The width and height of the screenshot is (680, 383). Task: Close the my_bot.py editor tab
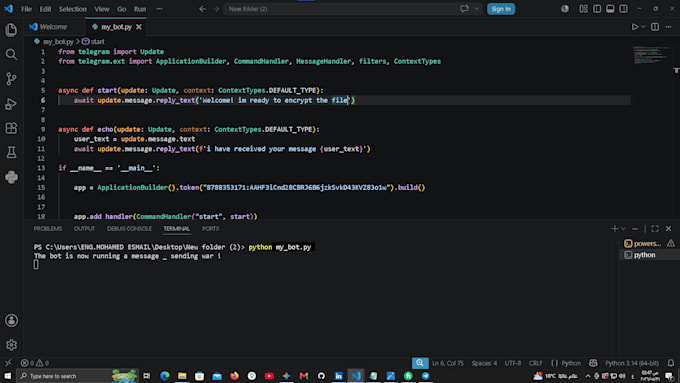click(139, 27)
